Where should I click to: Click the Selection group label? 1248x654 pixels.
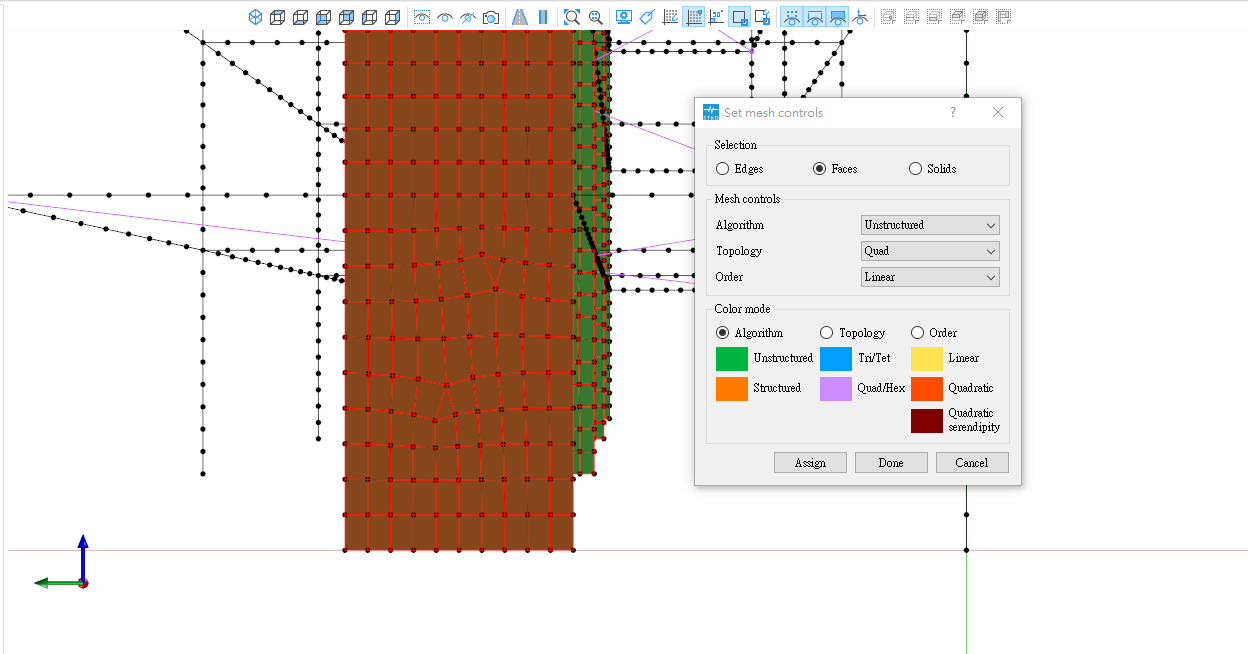(x=736, y=145)
